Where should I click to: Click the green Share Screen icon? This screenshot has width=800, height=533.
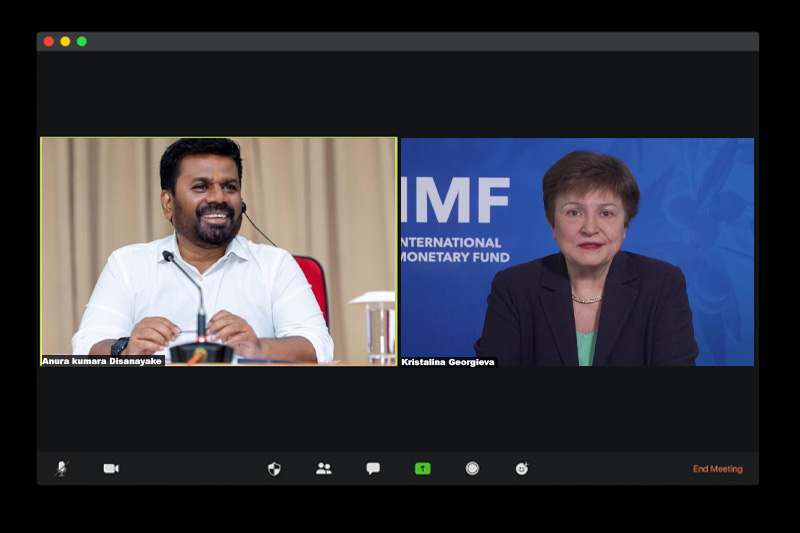coord(423,468)
